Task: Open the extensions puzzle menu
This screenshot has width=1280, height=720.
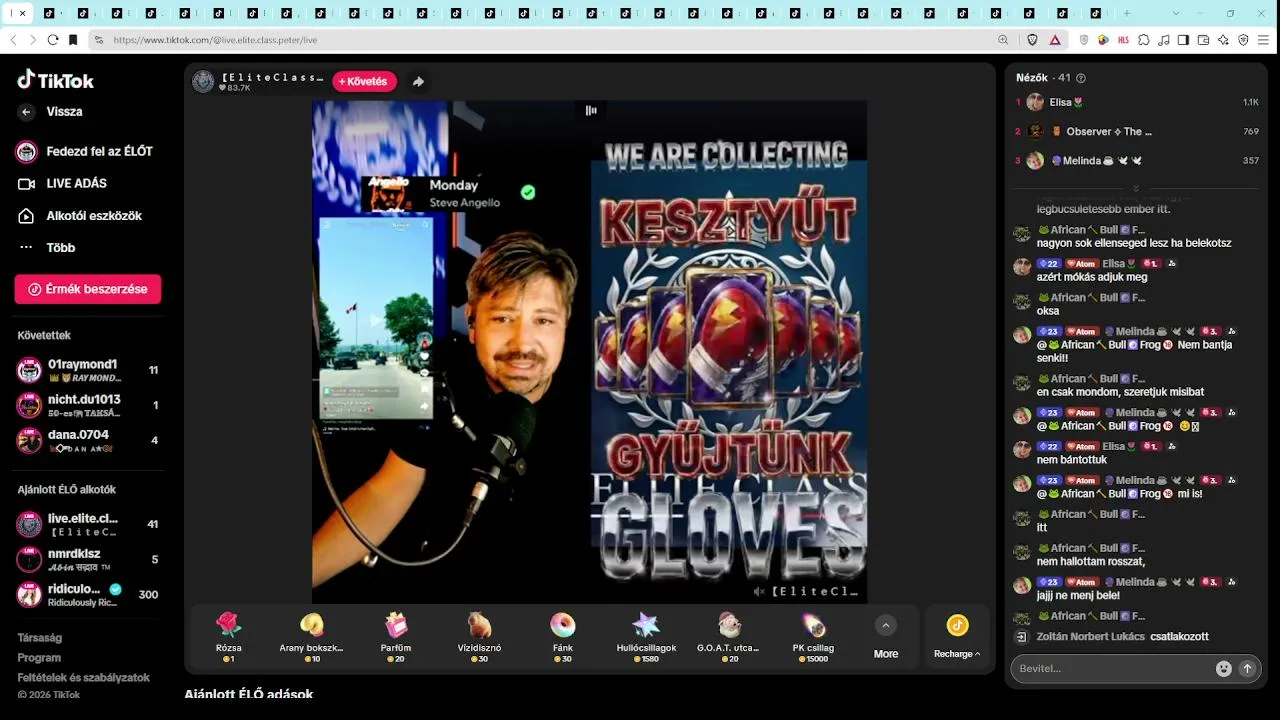Action: pyautogui.click(x=1144, y=40)
